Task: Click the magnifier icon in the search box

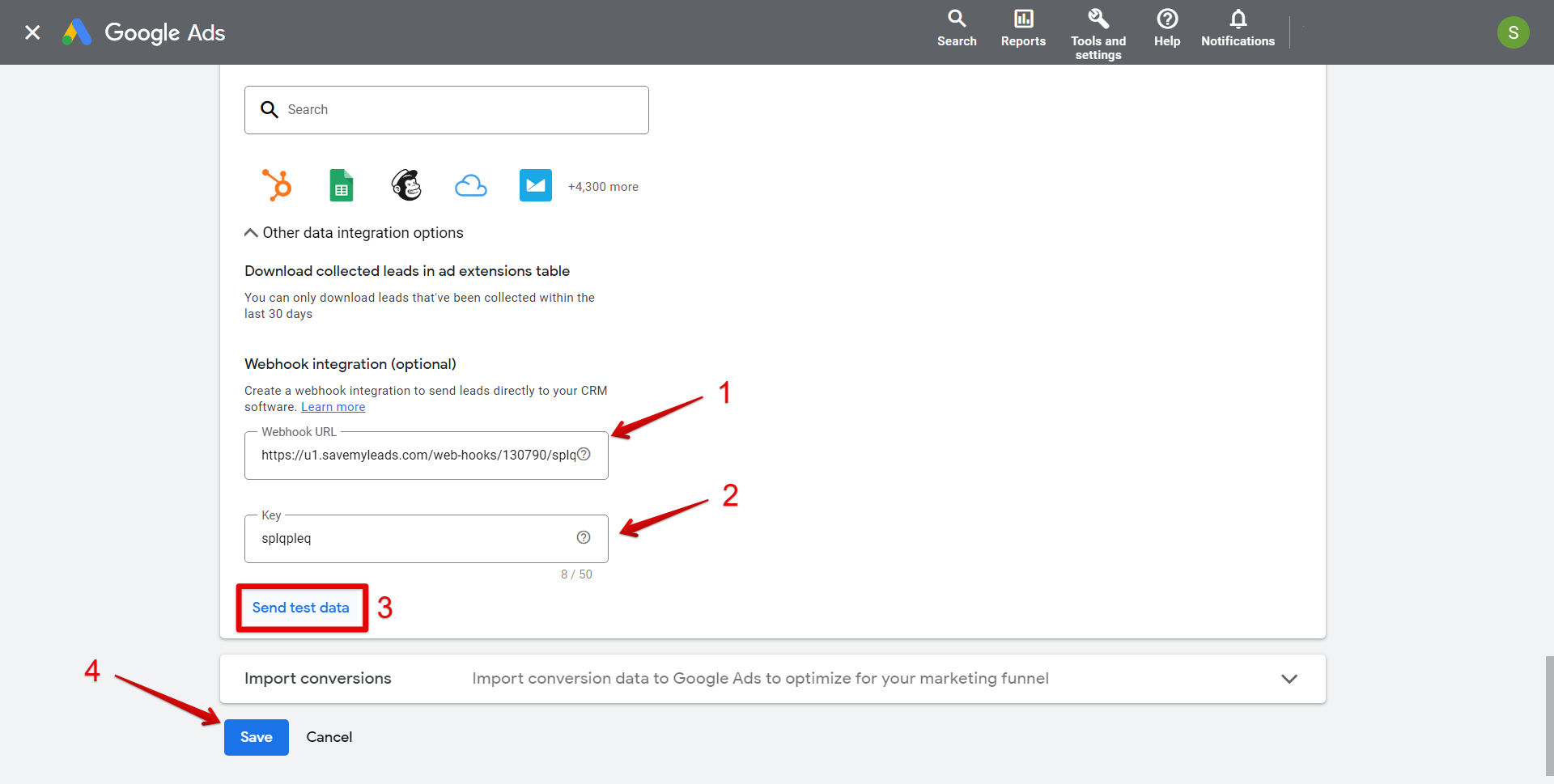Action: [270, 109]
